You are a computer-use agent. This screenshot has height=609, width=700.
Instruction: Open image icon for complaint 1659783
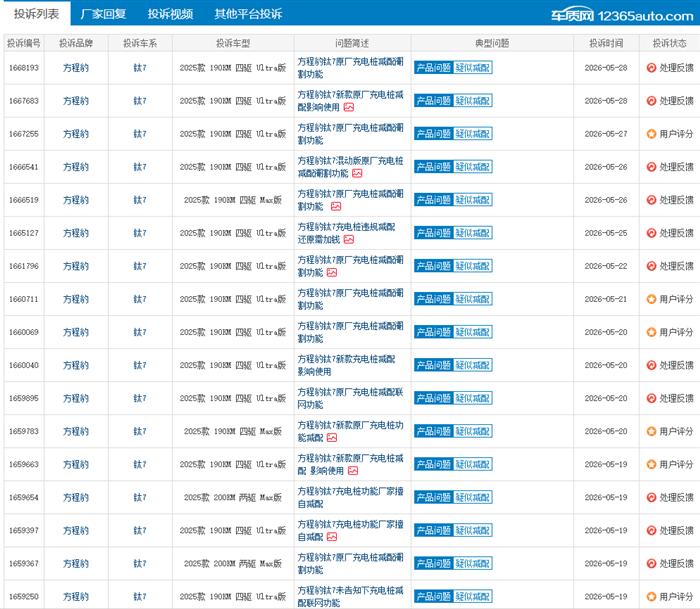(332, 438)
